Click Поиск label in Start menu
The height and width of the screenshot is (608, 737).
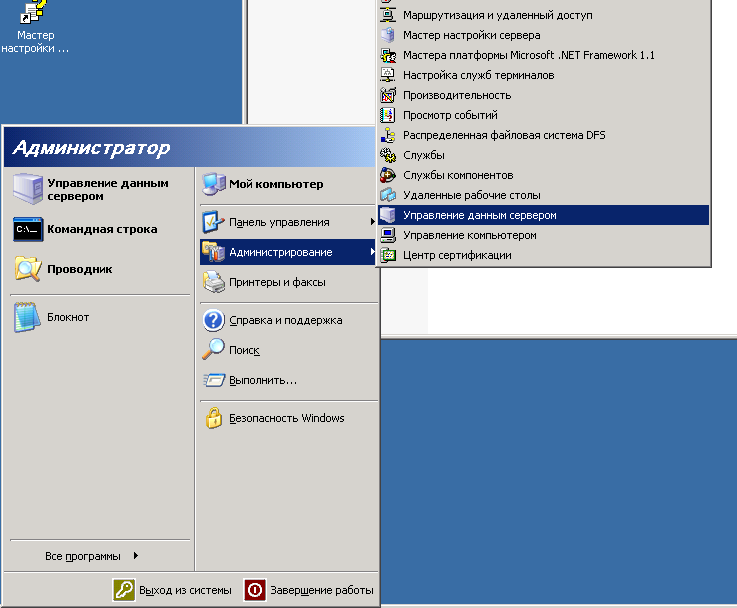pos(244,350)
